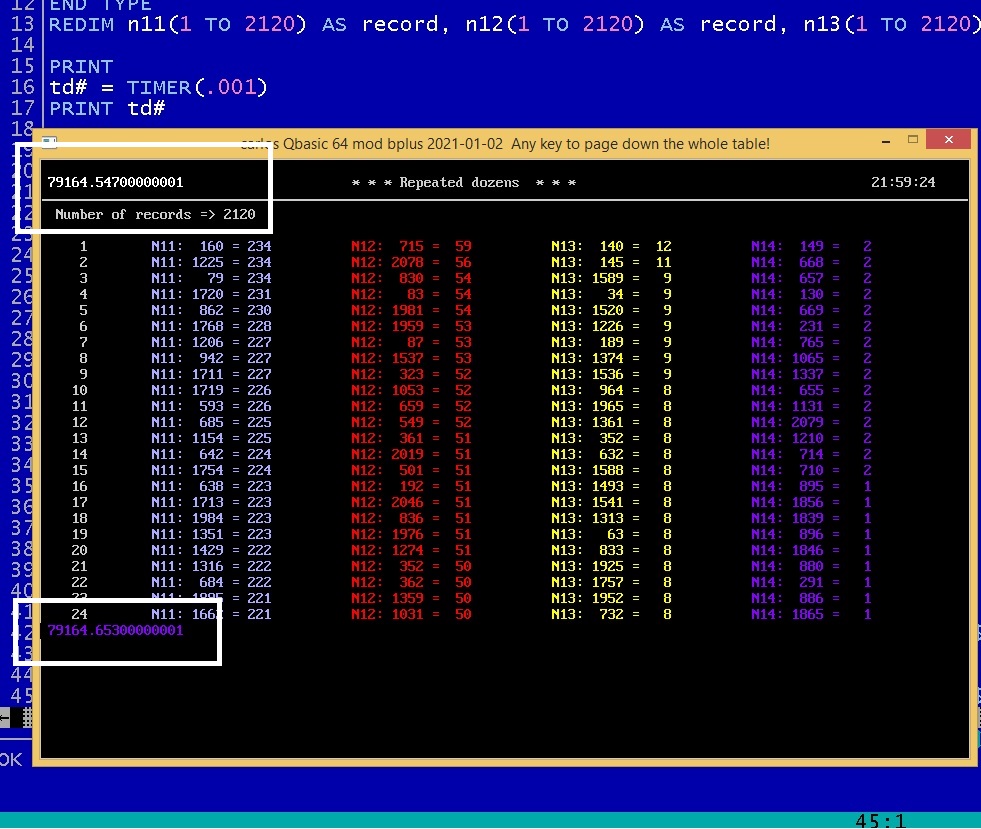Close the Qbasic 64 output window

[946, 140]
